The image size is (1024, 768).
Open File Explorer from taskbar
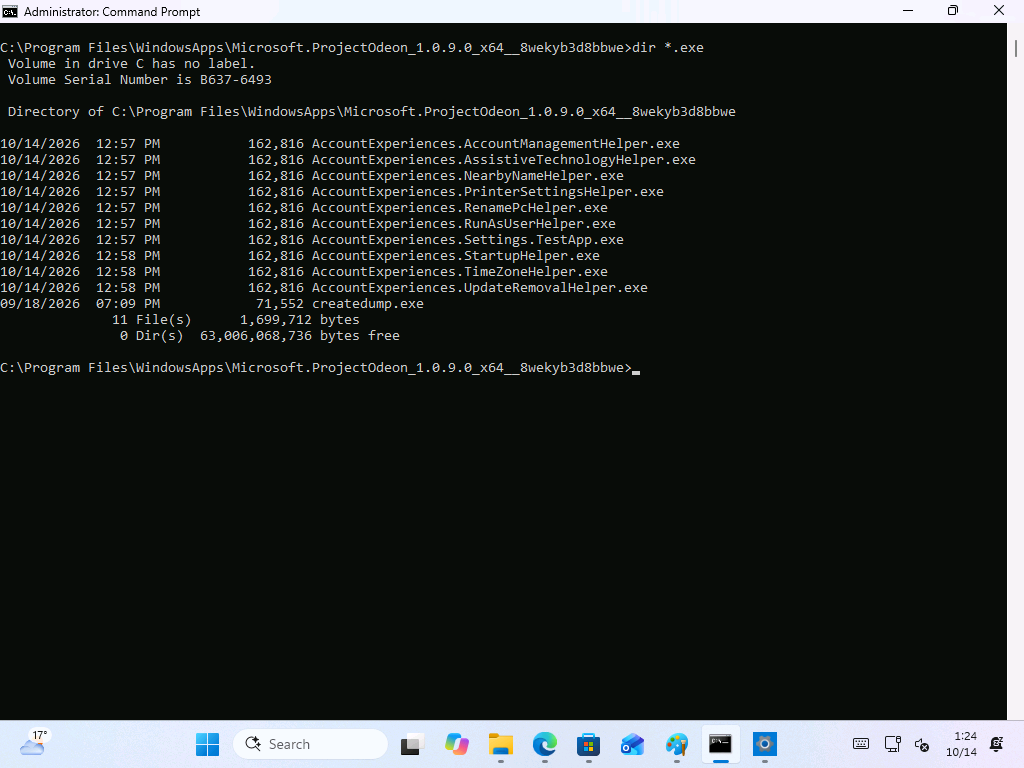pyautogui.click(x=501, y=744)
